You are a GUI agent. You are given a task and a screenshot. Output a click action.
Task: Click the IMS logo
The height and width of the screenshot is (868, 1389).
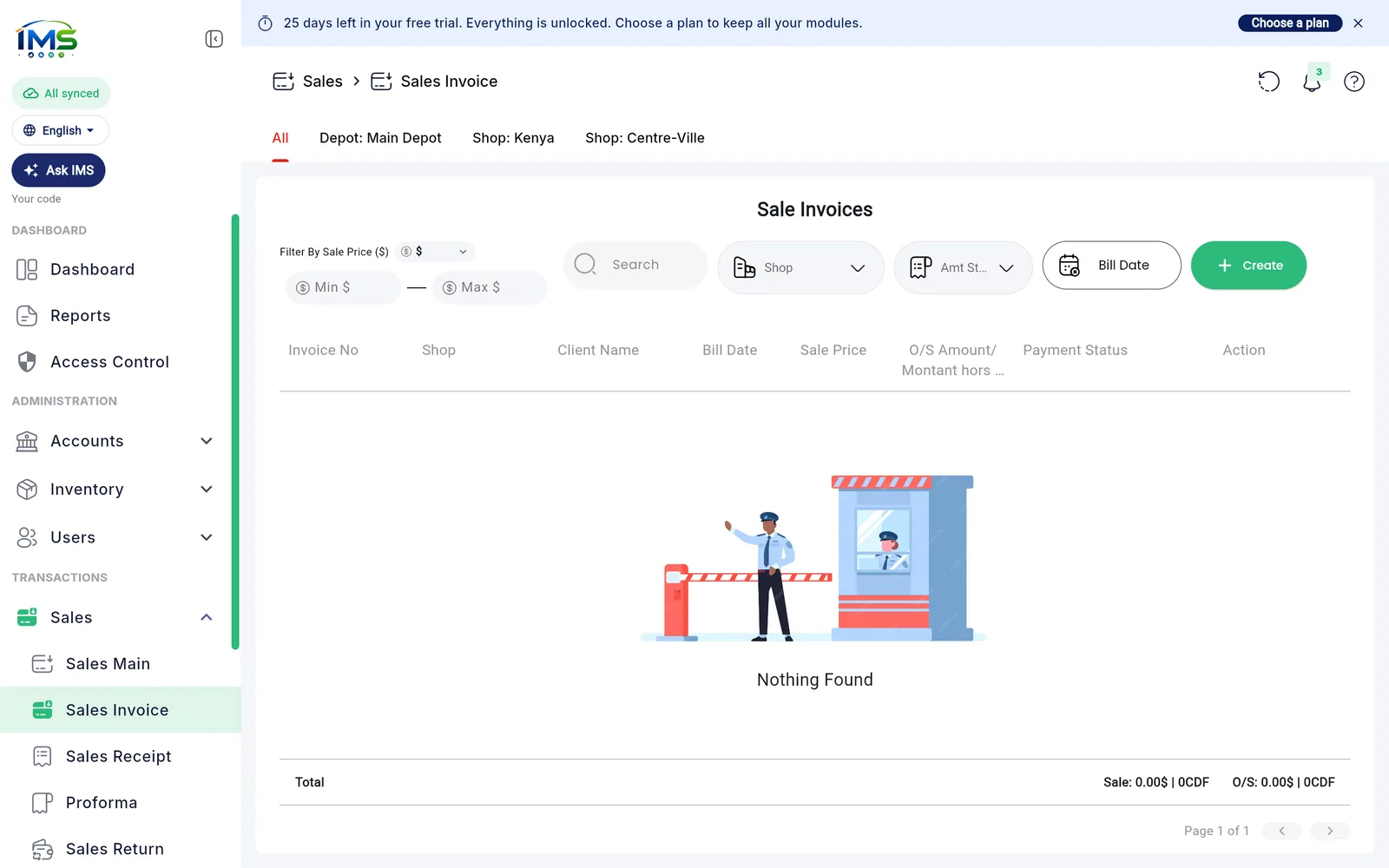tap(47, 39)
